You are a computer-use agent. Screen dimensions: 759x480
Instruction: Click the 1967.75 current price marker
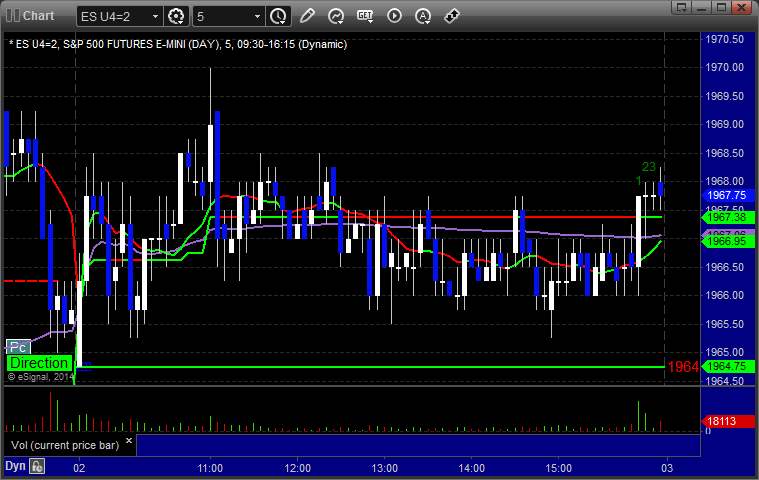pyautogui.click(x=726, y=196)
